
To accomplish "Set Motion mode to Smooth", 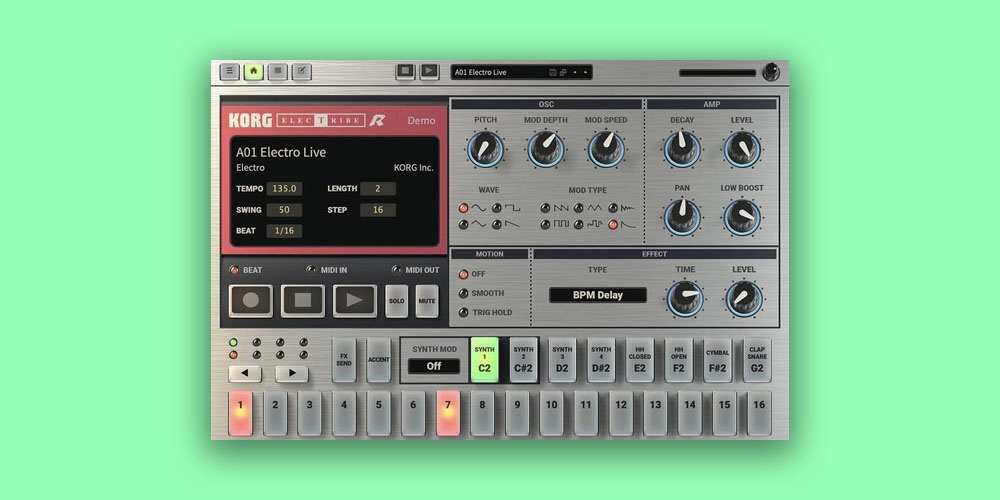I will coord(463,293).
